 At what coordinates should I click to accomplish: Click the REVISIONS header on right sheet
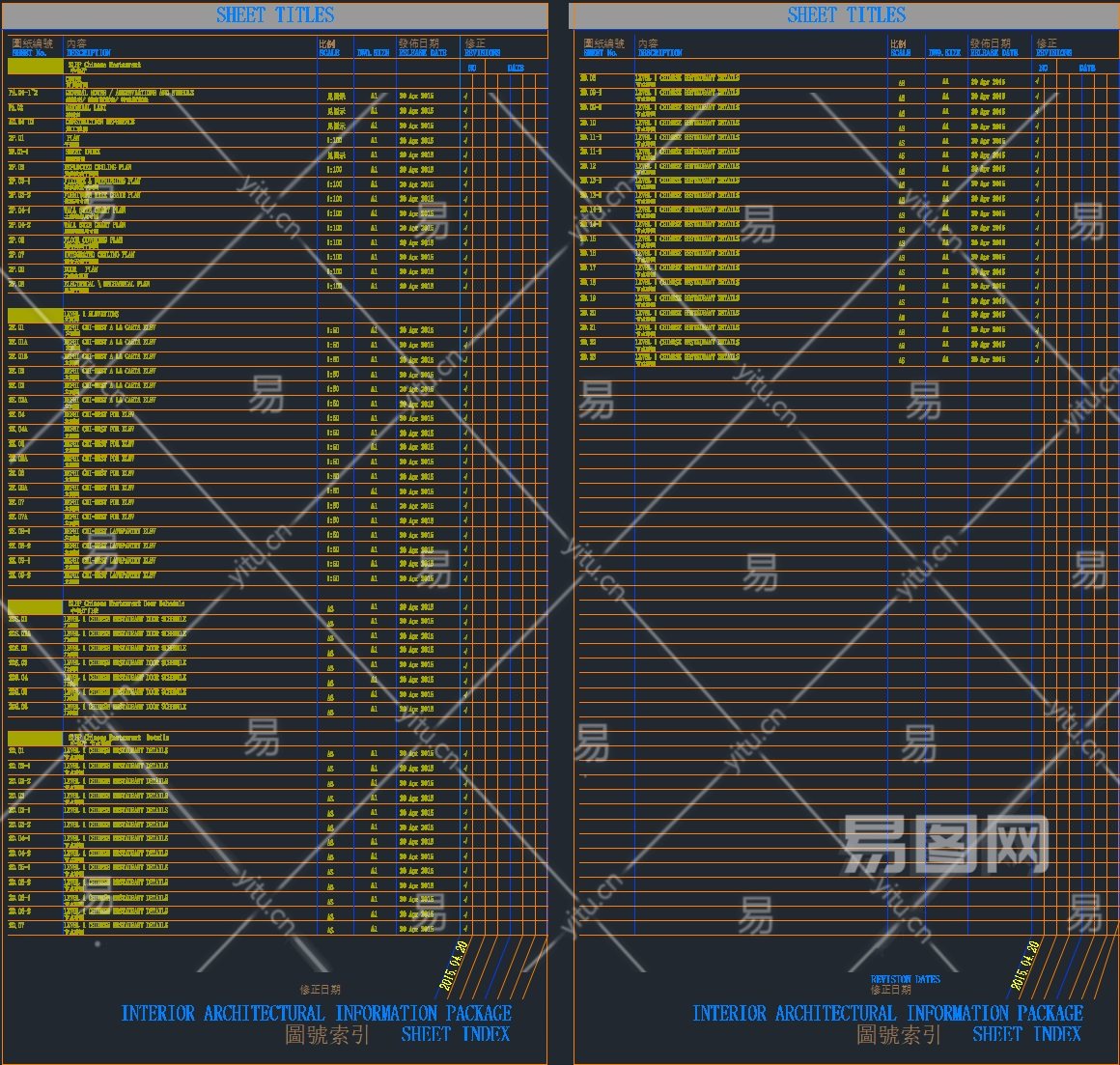click(x=1053, y=53)
